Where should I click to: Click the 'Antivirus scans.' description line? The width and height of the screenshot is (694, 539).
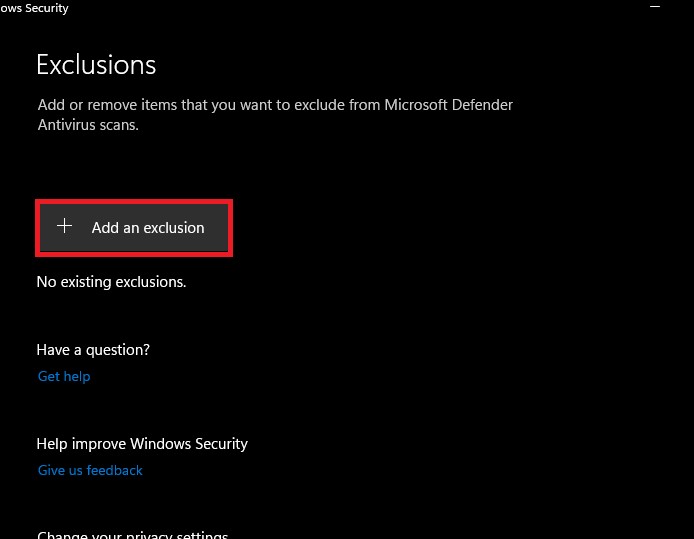pos(88,125)
